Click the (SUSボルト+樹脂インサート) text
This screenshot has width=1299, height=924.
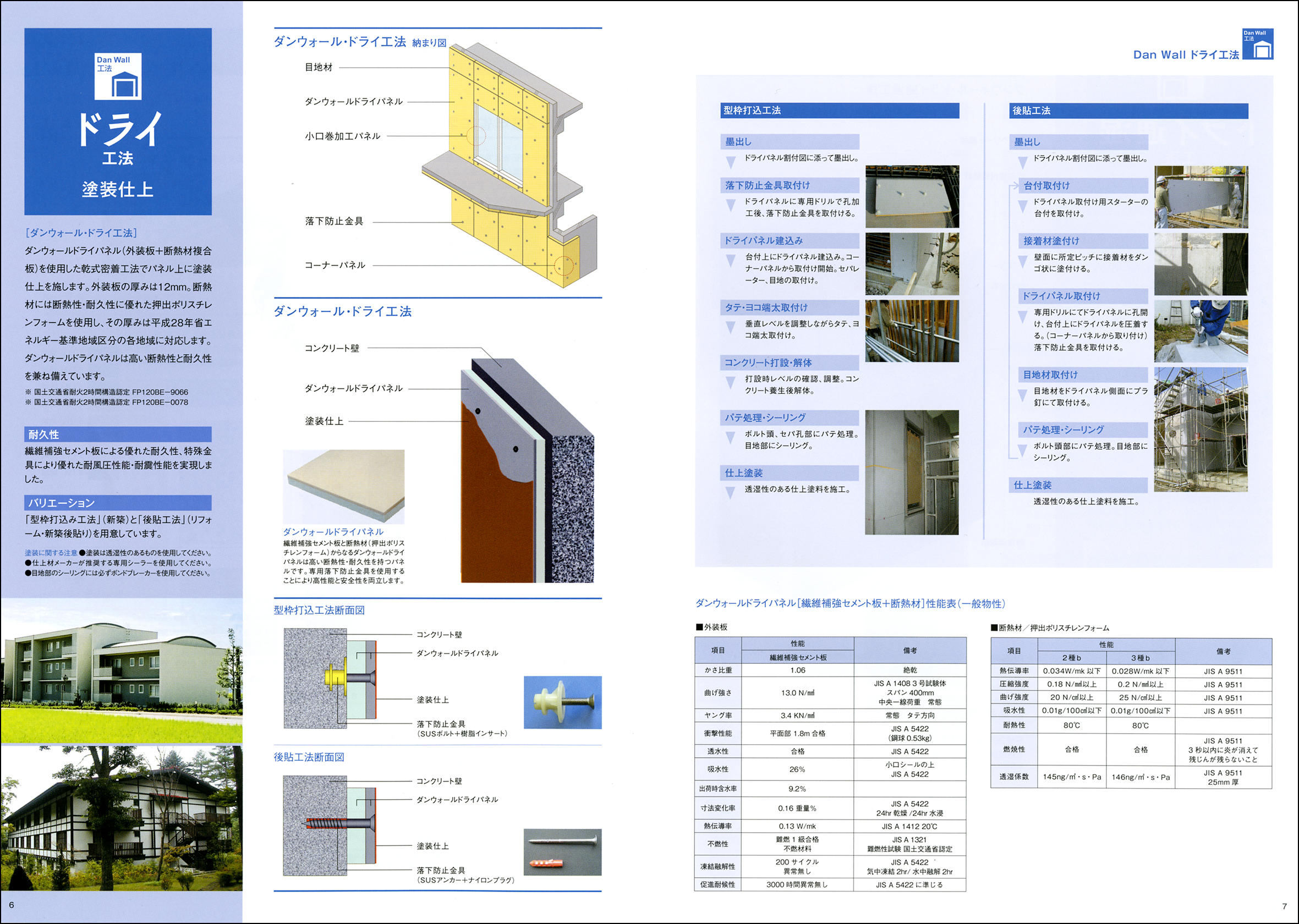tap(462, 733)
